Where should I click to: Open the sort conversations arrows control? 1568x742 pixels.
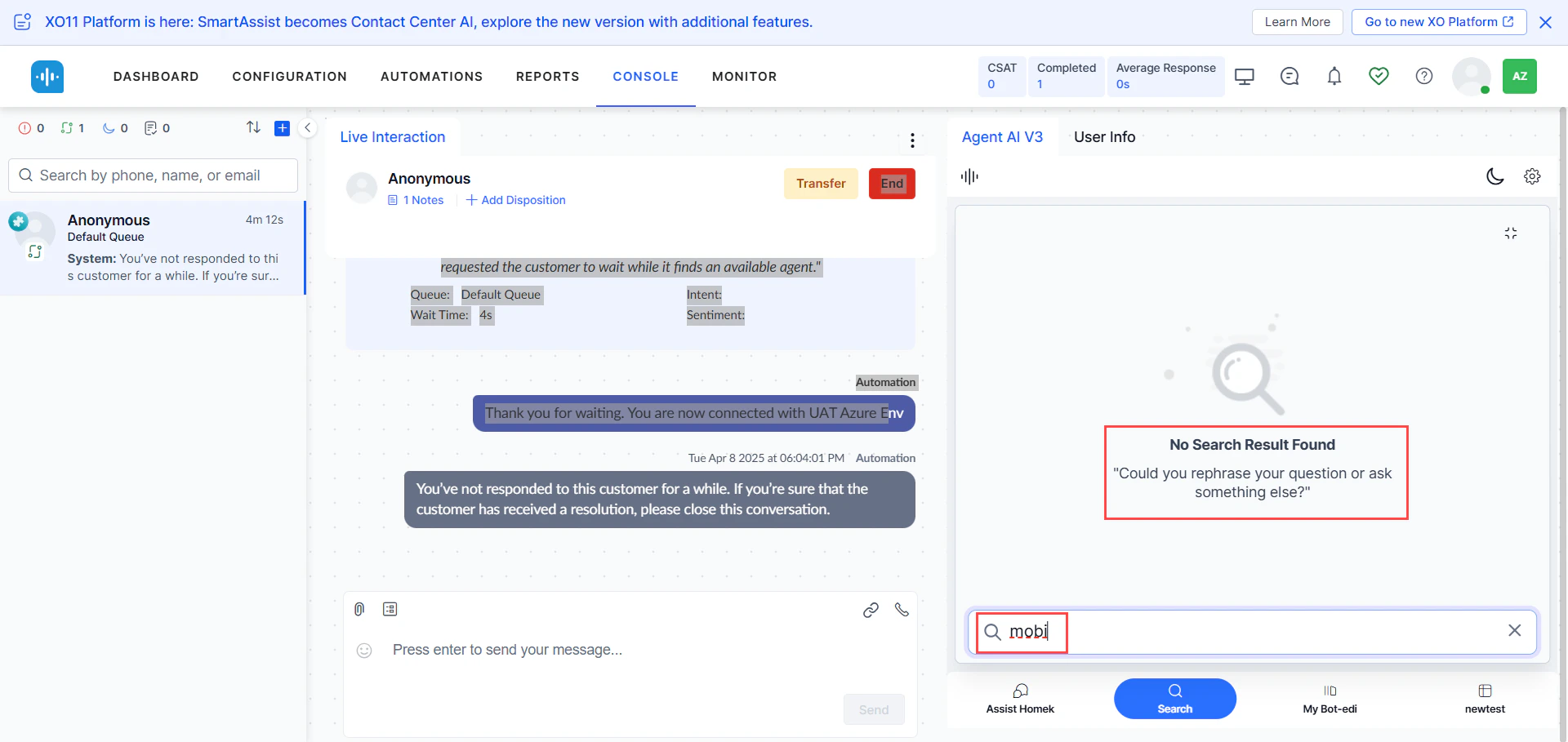coord(253,127)
